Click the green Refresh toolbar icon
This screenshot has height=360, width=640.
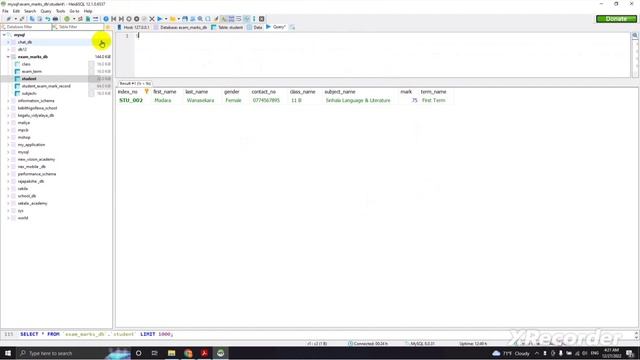67,19
